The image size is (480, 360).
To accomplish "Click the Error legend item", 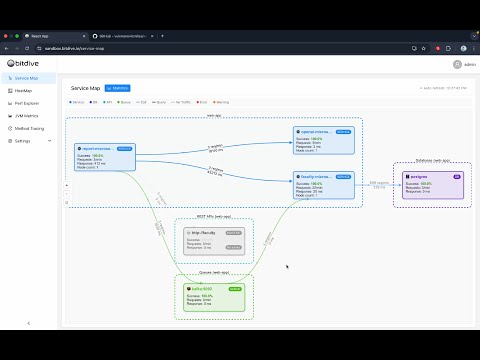I will point(202,102).
